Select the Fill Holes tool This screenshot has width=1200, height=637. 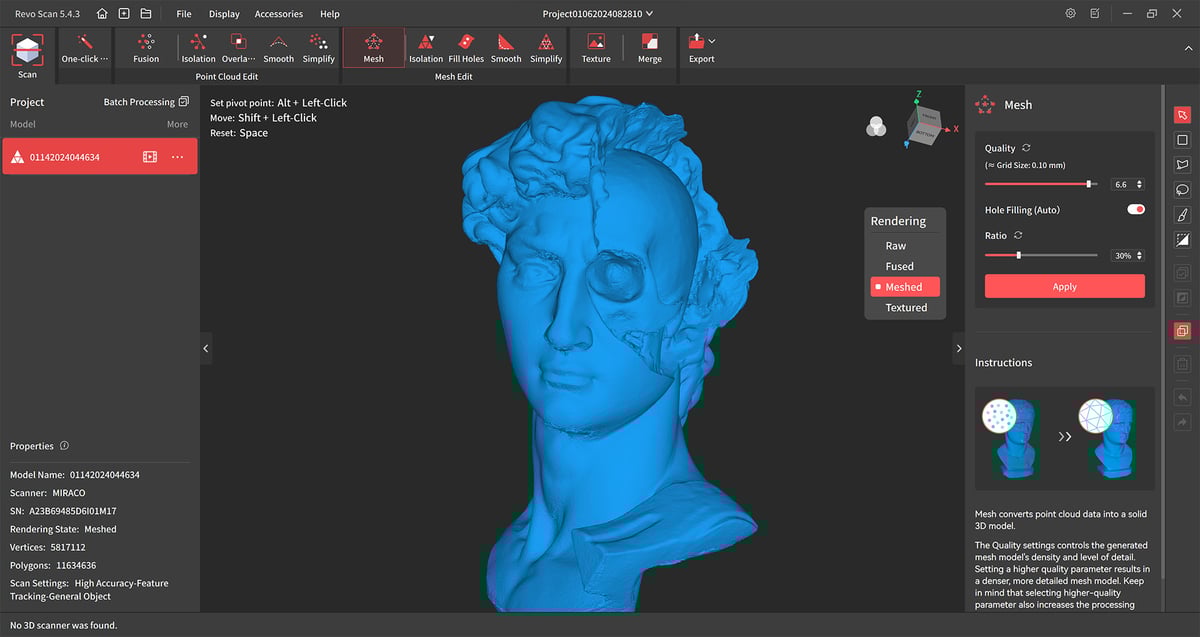pyautogui.click(x=466, y=47)
